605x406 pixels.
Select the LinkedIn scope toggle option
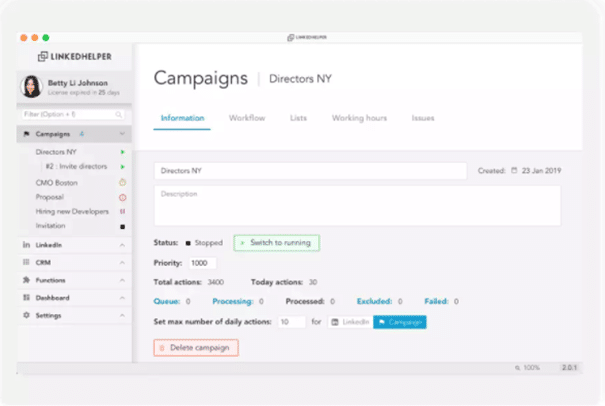[351, 322]
